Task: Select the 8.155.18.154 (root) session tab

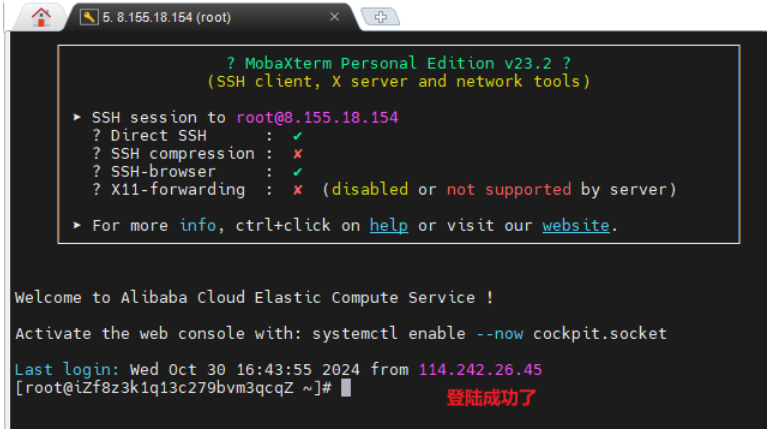Action: click(x=212, y=17)
